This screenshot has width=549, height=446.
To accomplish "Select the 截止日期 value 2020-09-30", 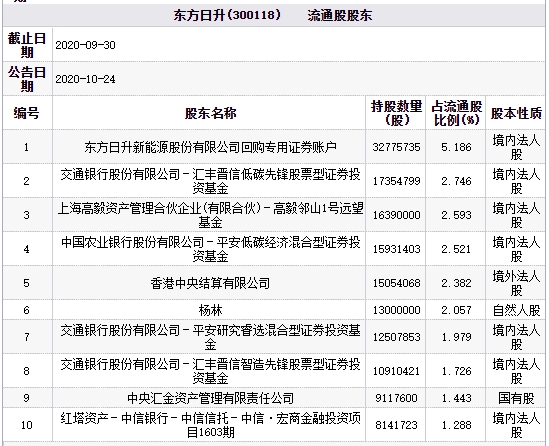I will (x=85, y=45).
